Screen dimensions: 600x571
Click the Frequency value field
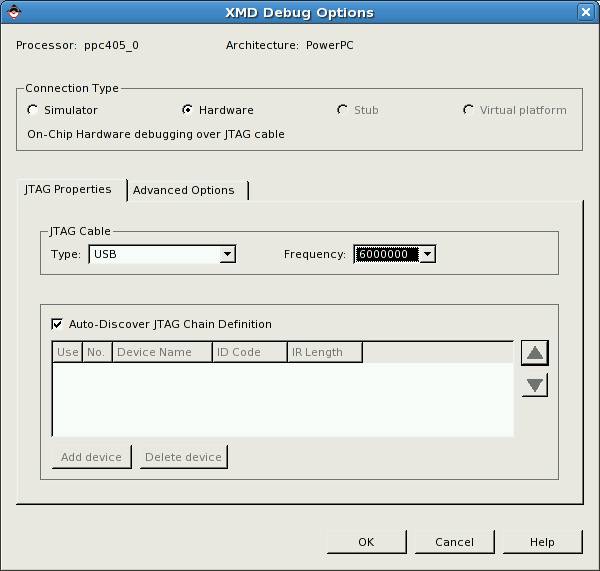[385, 254]
